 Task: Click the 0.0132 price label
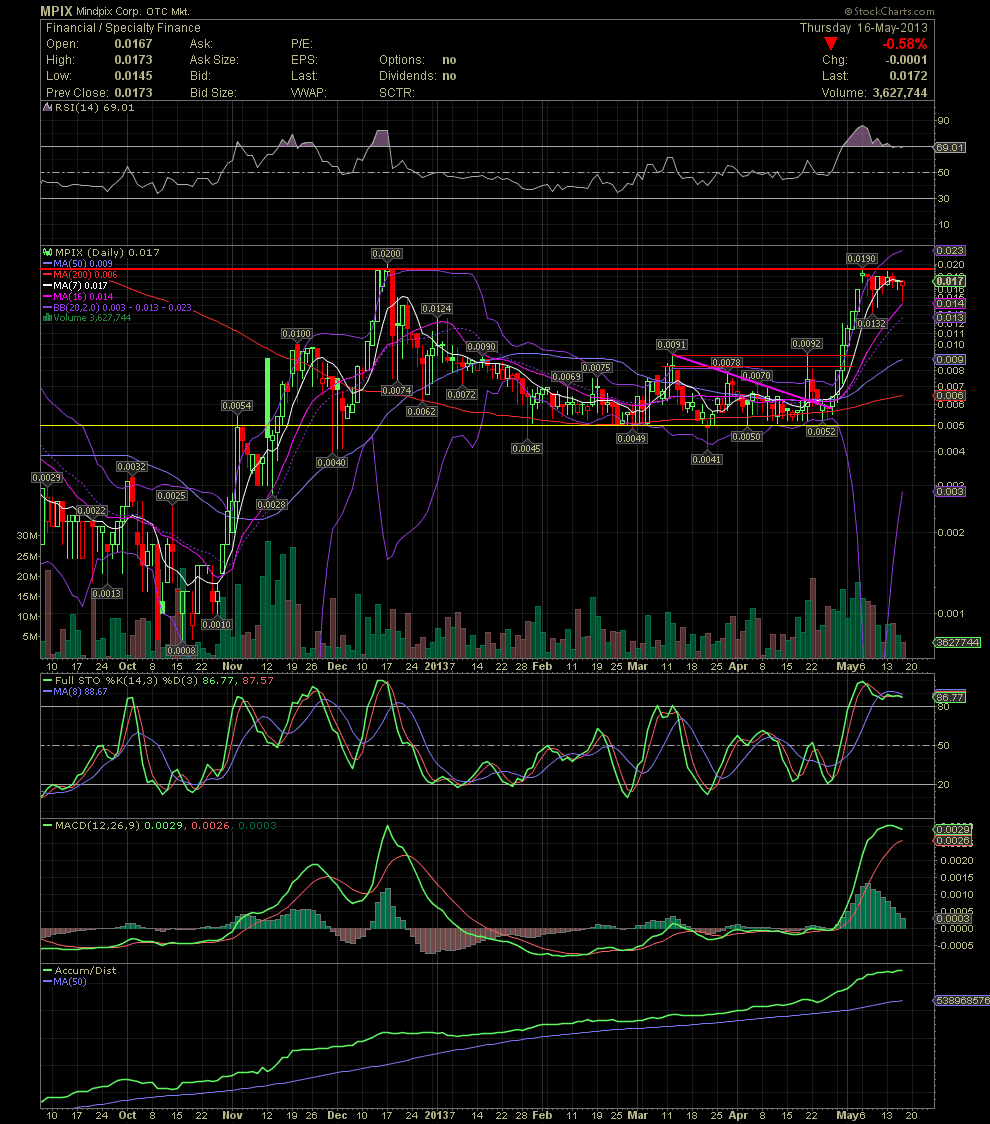coord(872,324)
